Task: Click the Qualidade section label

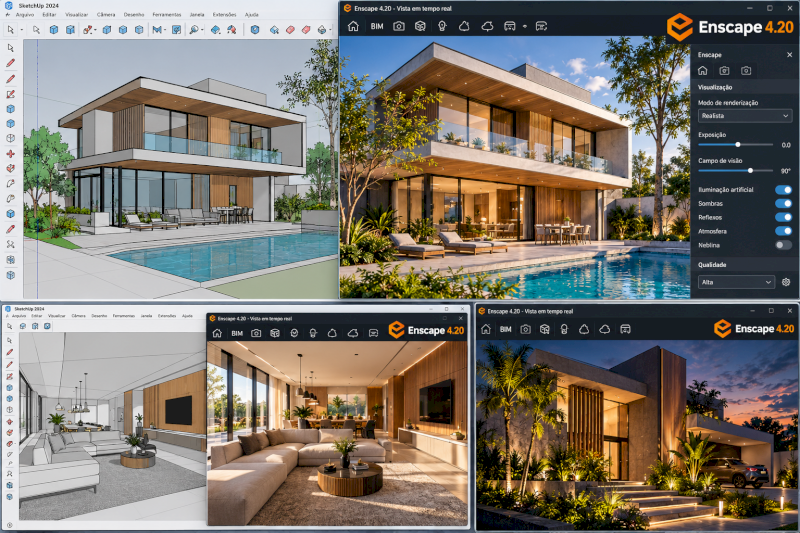Action: click(712, 265)
